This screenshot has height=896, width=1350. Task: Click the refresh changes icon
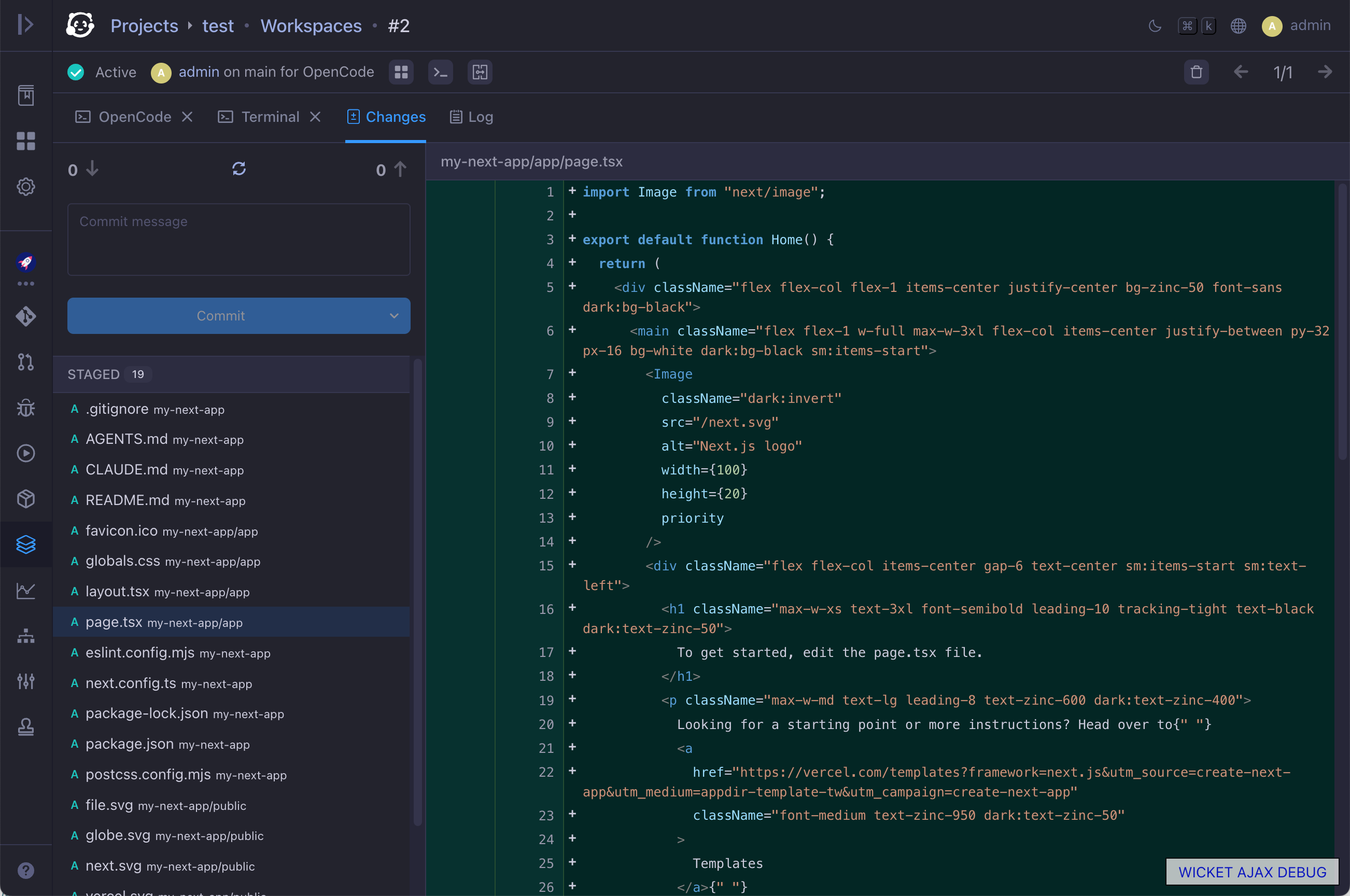point(239,169)
